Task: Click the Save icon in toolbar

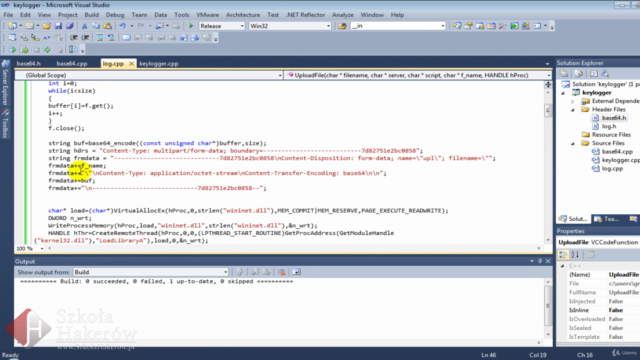Action: tap(58, 26)
